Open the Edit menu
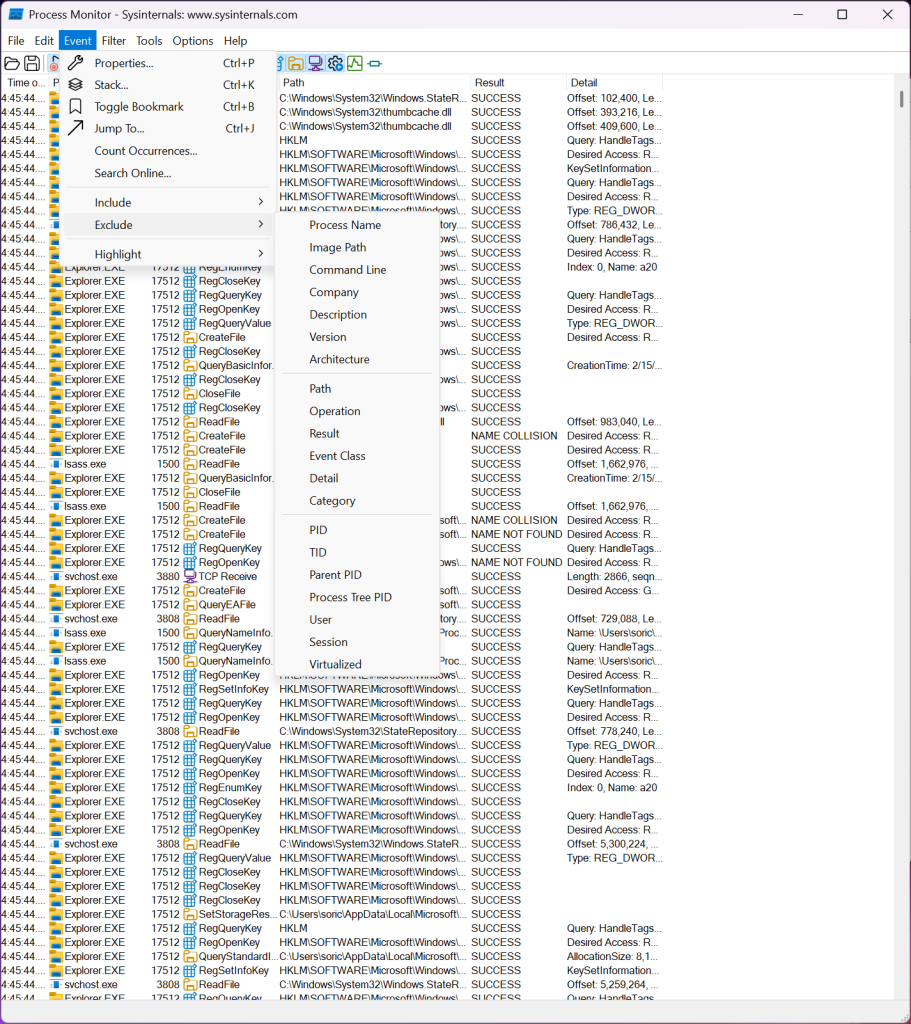This screenshot has height=1024, width=911. pyautogui.click(x=44, y=40)
